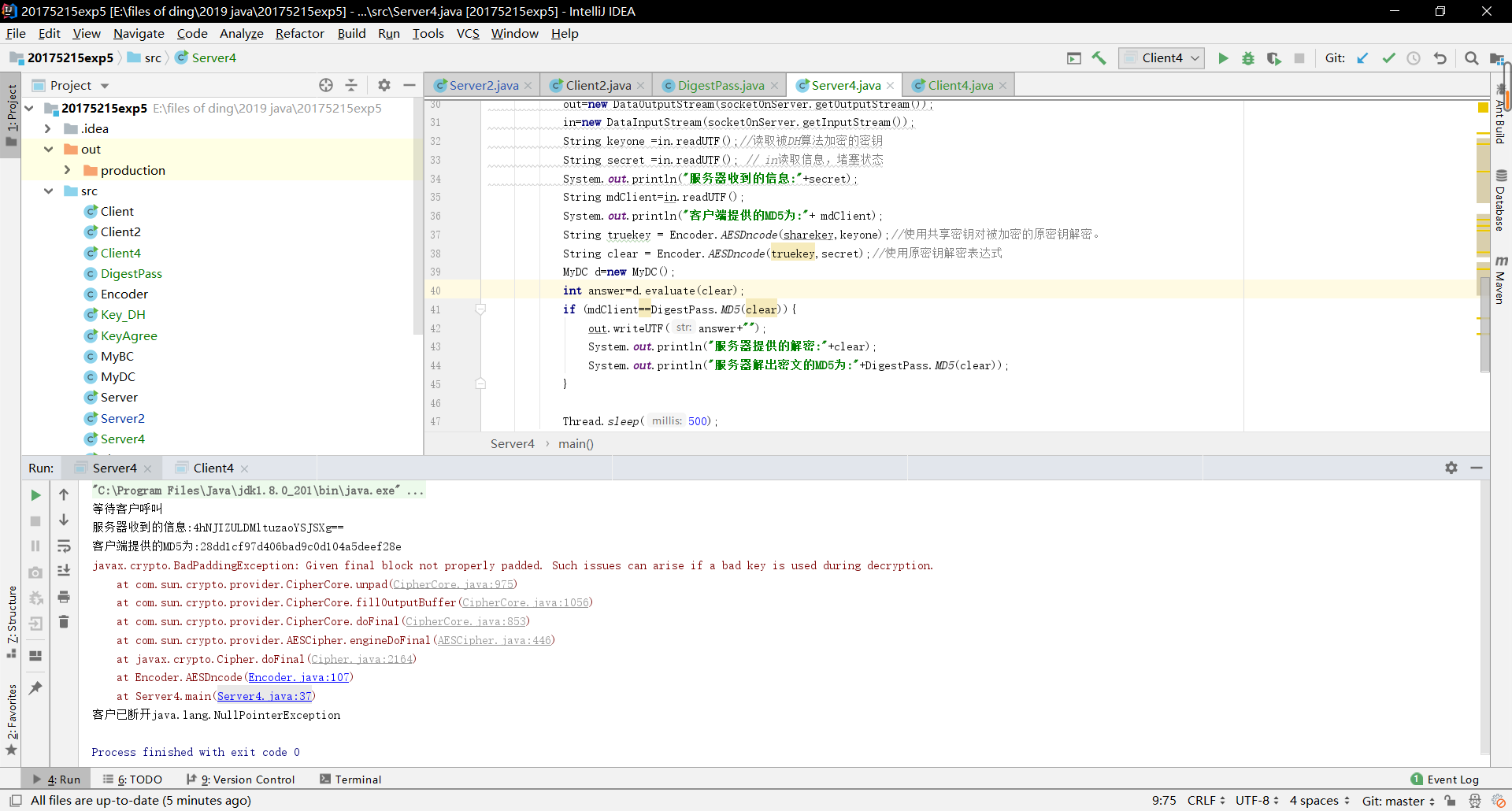This screenshot has width=1512, height=811.
Task: Open the 9: Version Control tool window button
Action: click(241, 780)
